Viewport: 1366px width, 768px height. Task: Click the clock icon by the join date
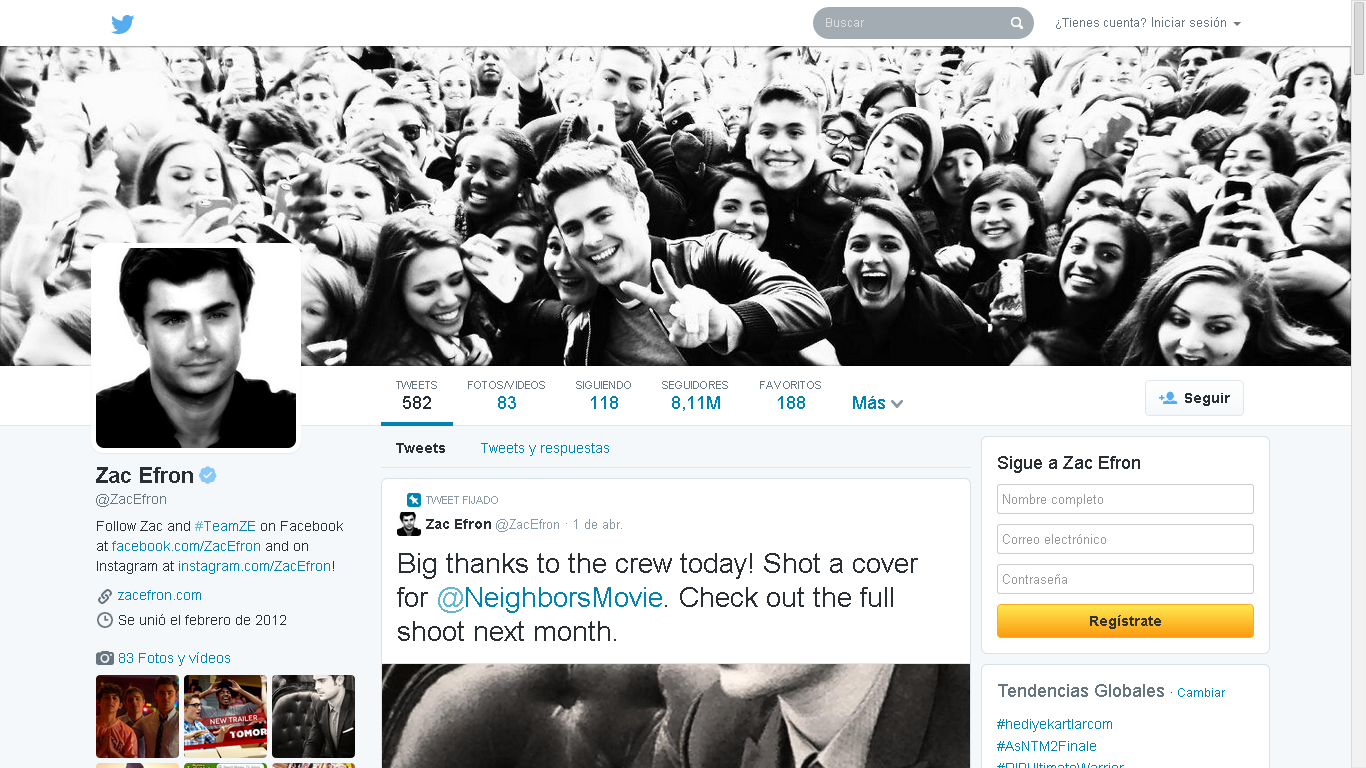point(105,620)
